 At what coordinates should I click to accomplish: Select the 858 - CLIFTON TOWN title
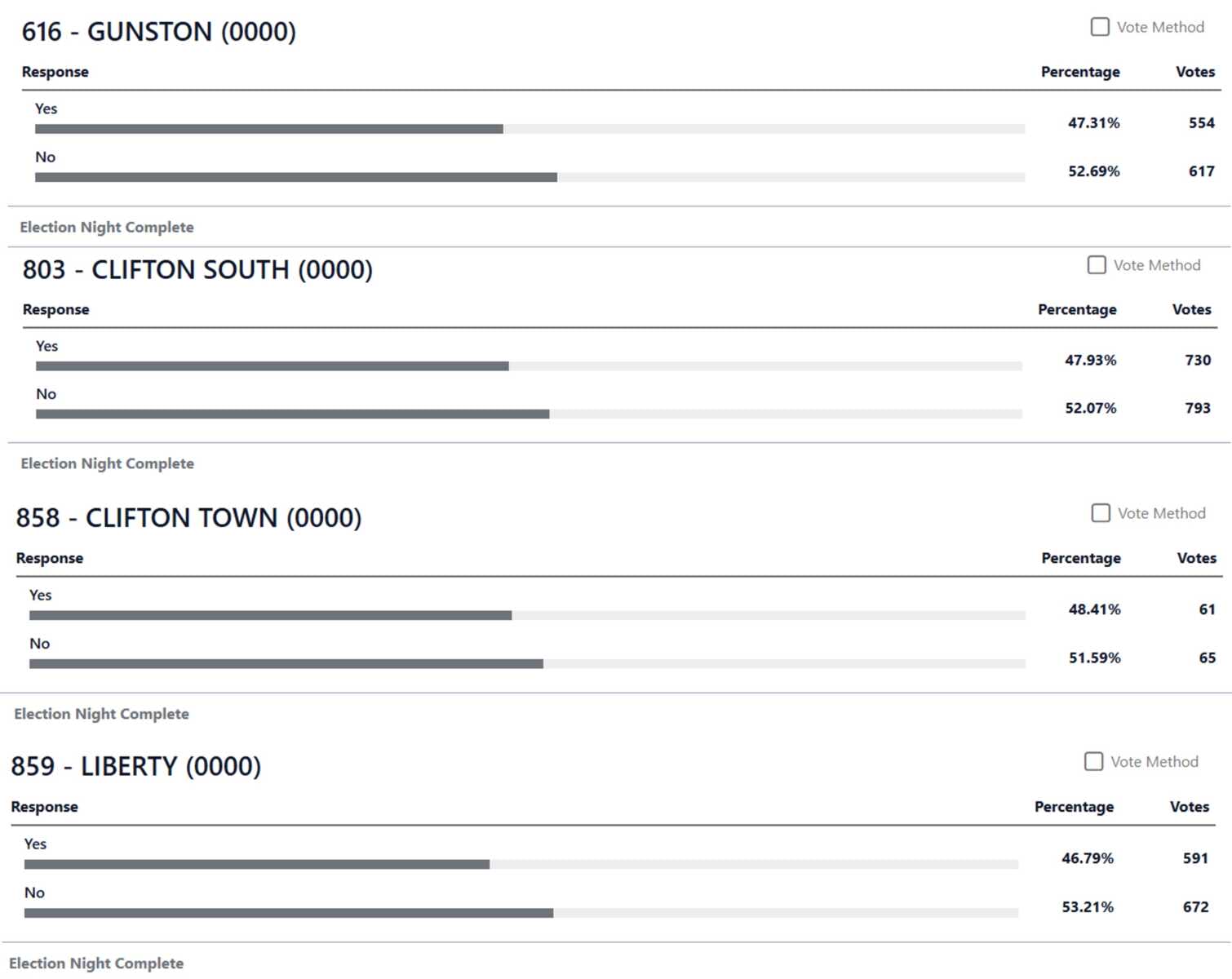pyautogui.click(x=188, y=518)
